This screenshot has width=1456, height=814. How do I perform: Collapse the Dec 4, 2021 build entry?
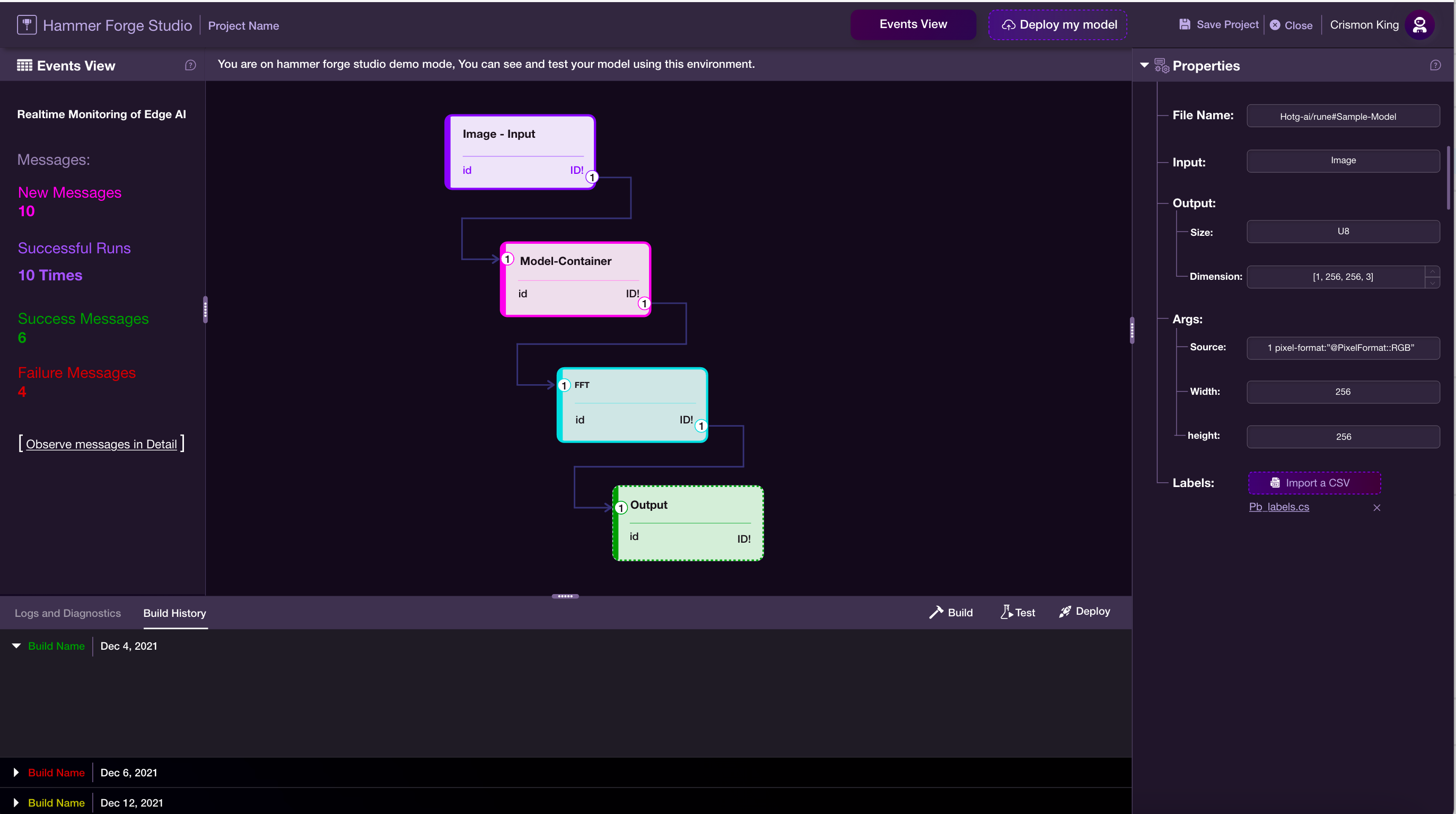pyautogui.click(x=16, y=645)
